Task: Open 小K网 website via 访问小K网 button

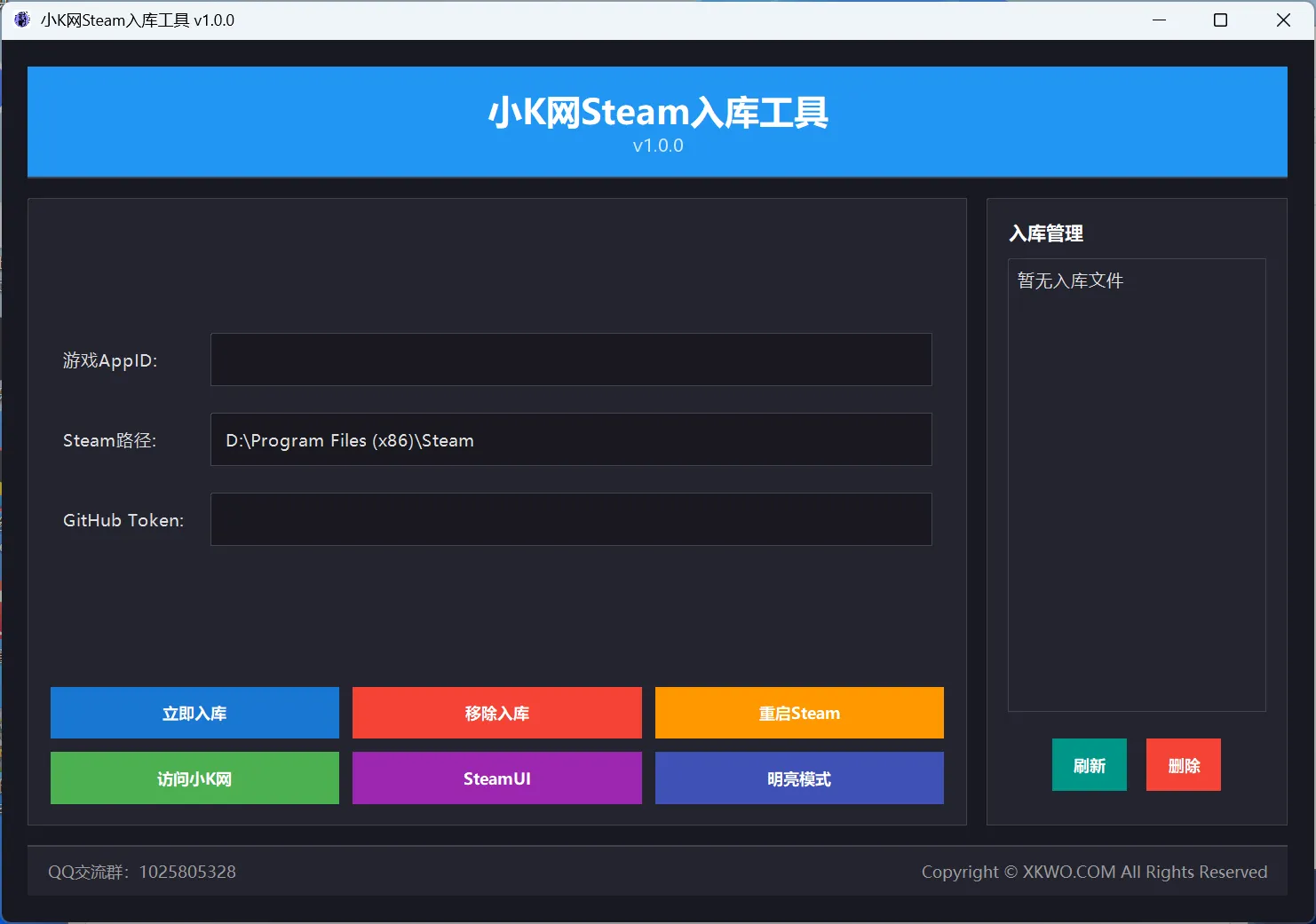Action: click(194, 778)
